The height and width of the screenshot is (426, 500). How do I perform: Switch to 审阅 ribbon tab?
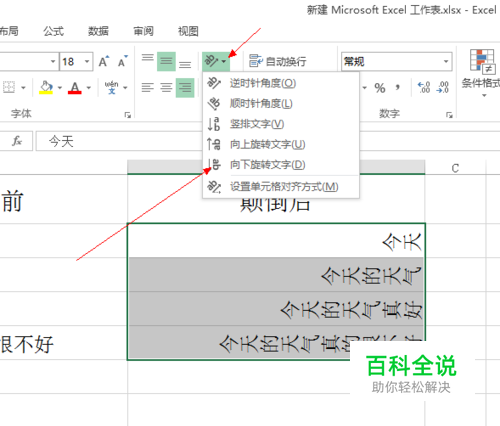point(143,31)
